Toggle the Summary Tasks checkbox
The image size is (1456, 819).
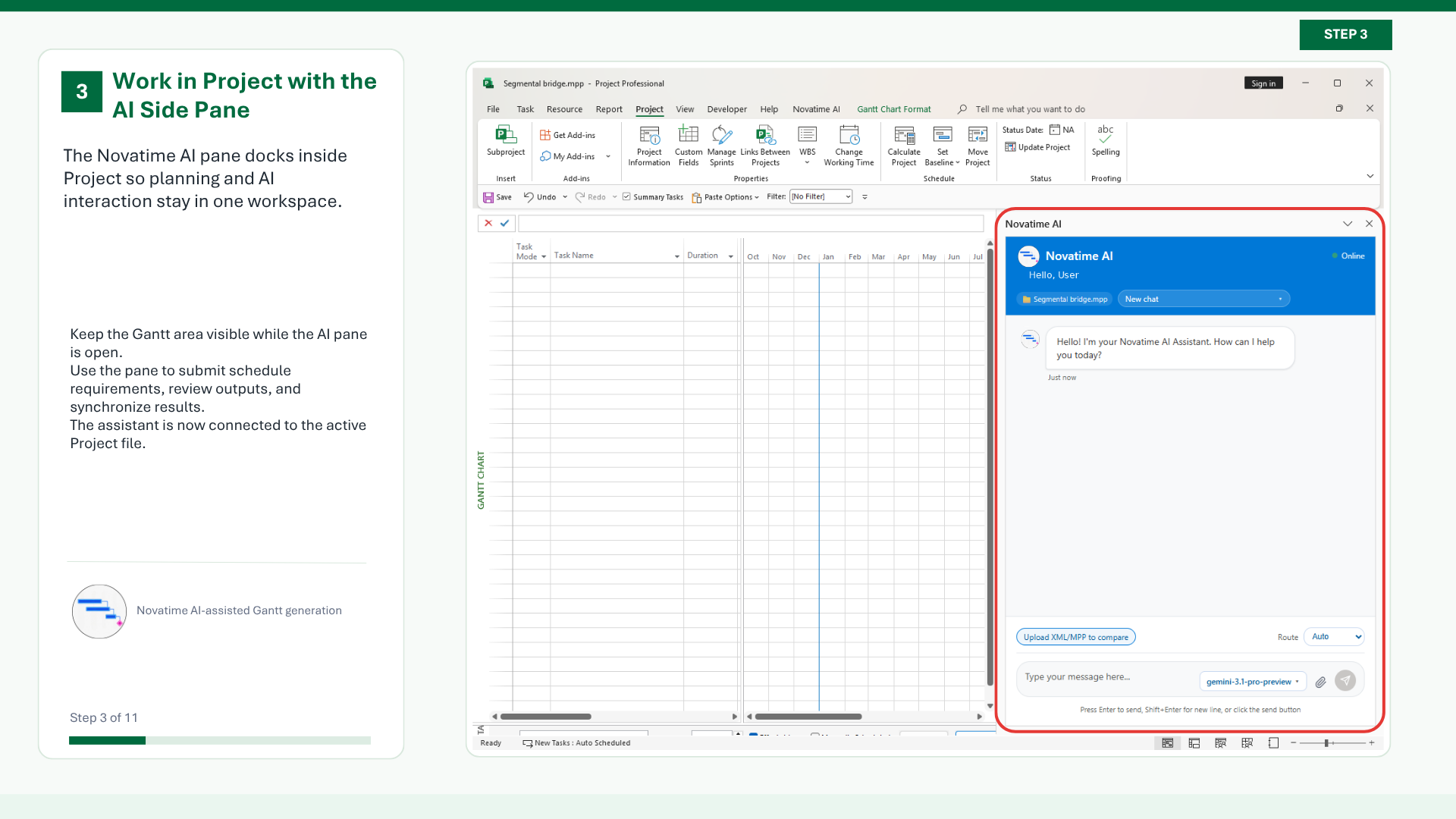tap(626, 196)
